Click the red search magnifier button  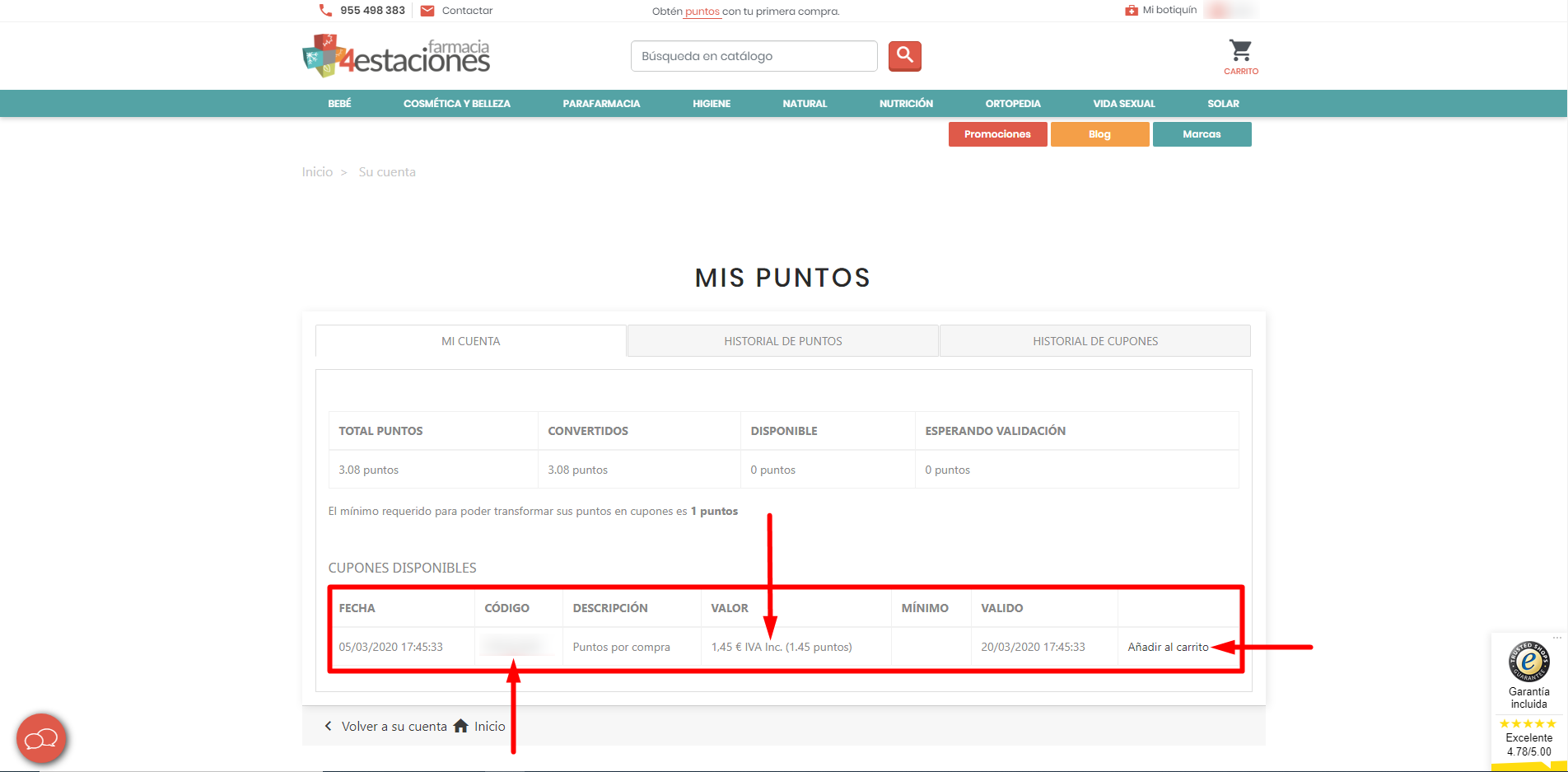pos(905,56)
